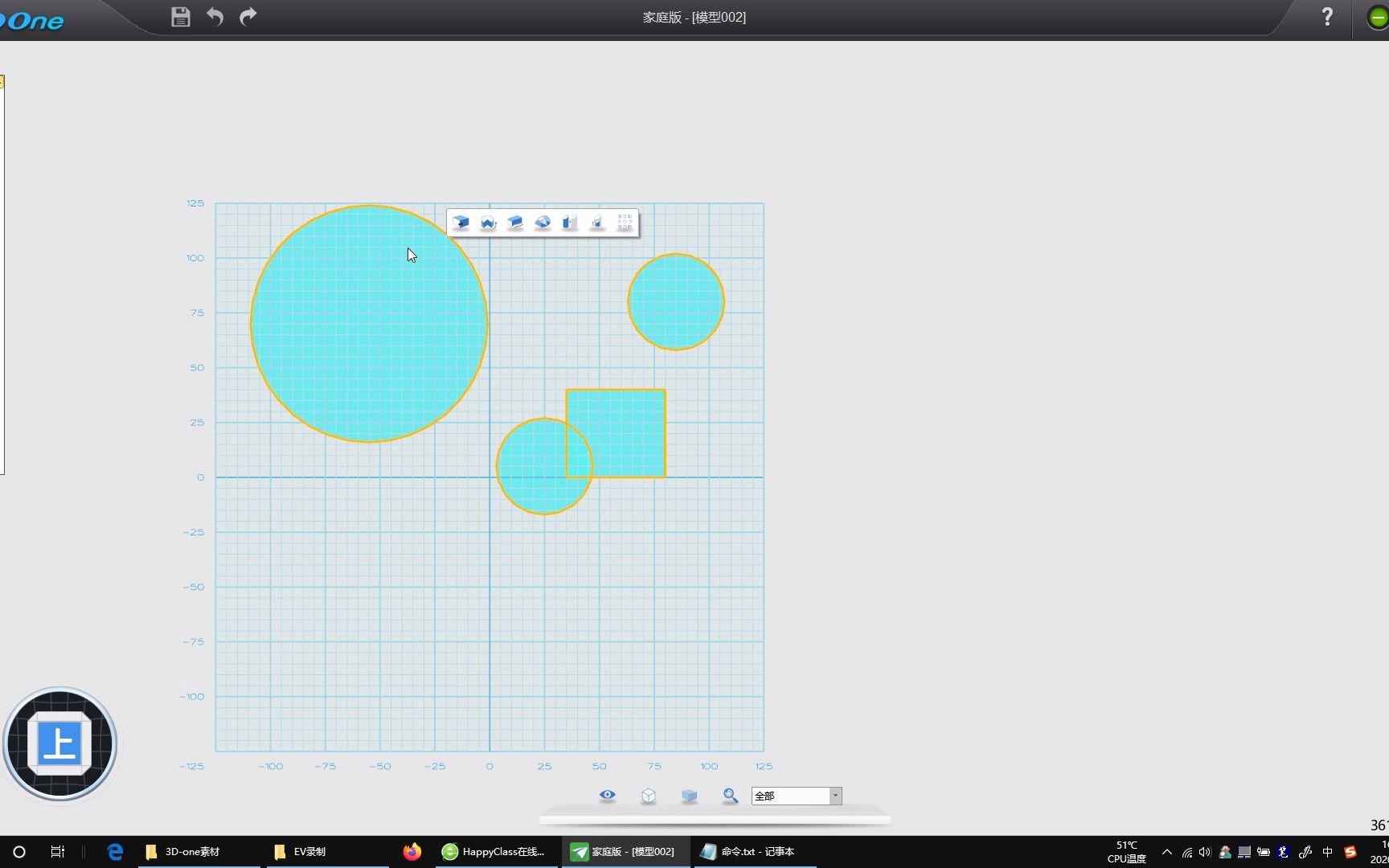Undo the last action

click(x=215, y=16)
